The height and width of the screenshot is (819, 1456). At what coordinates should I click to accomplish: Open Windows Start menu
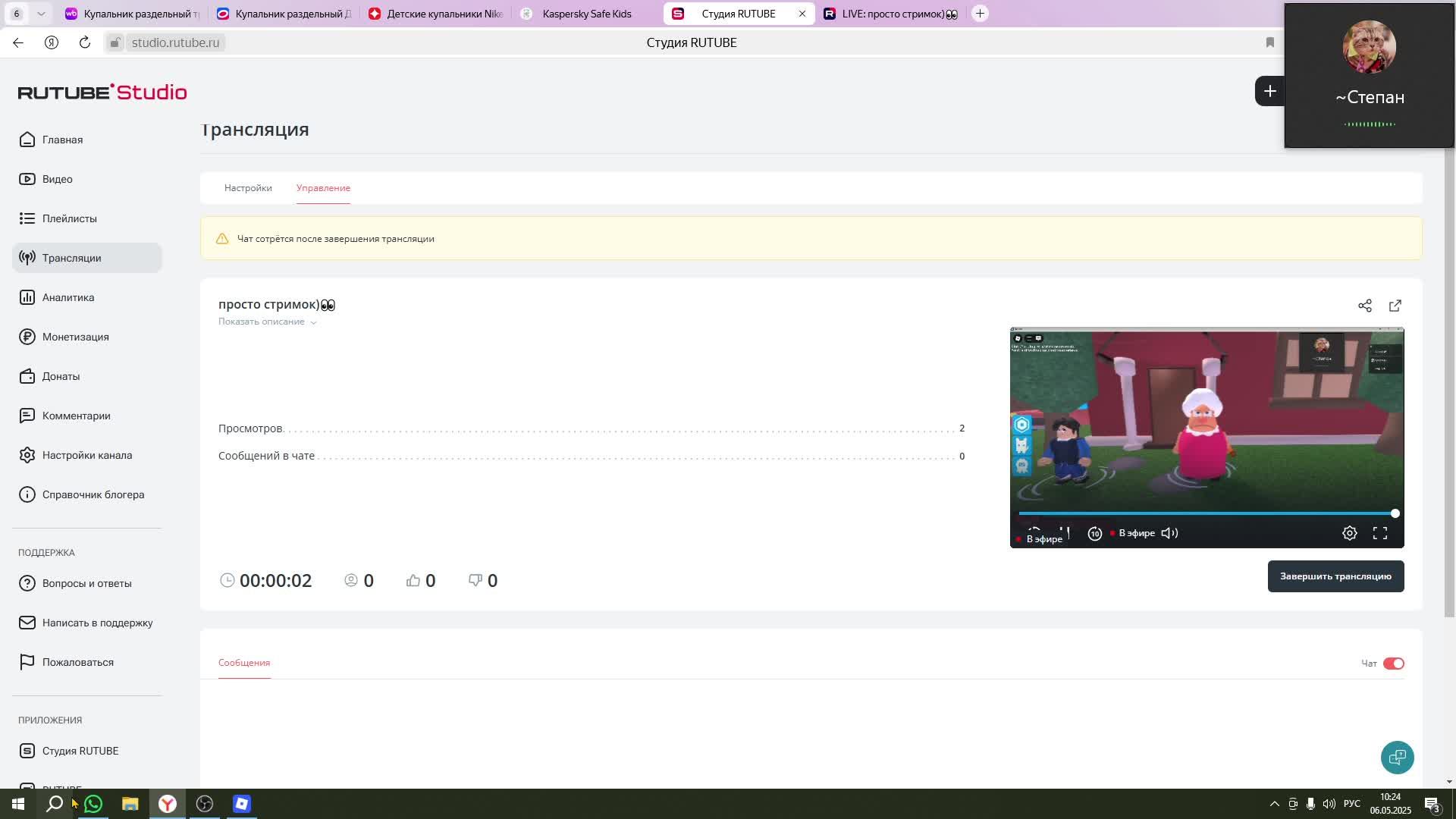[18, 804]
